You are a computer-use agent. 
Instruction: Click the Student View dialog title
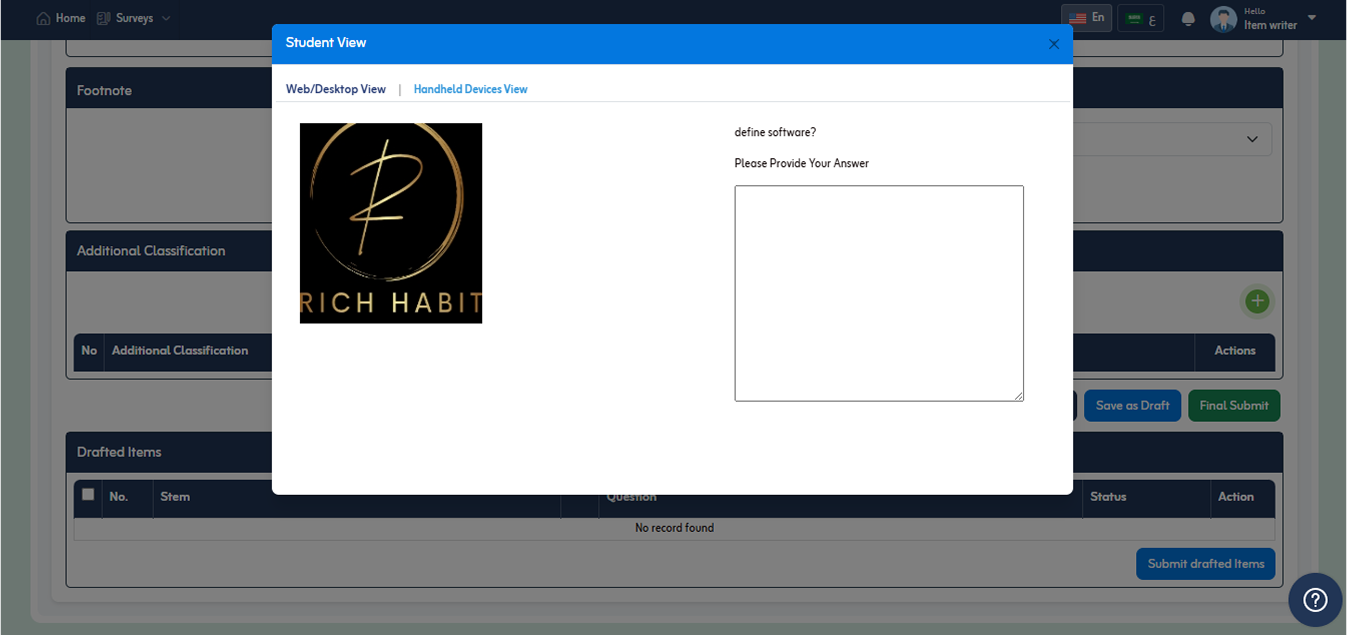click(326, 42)
